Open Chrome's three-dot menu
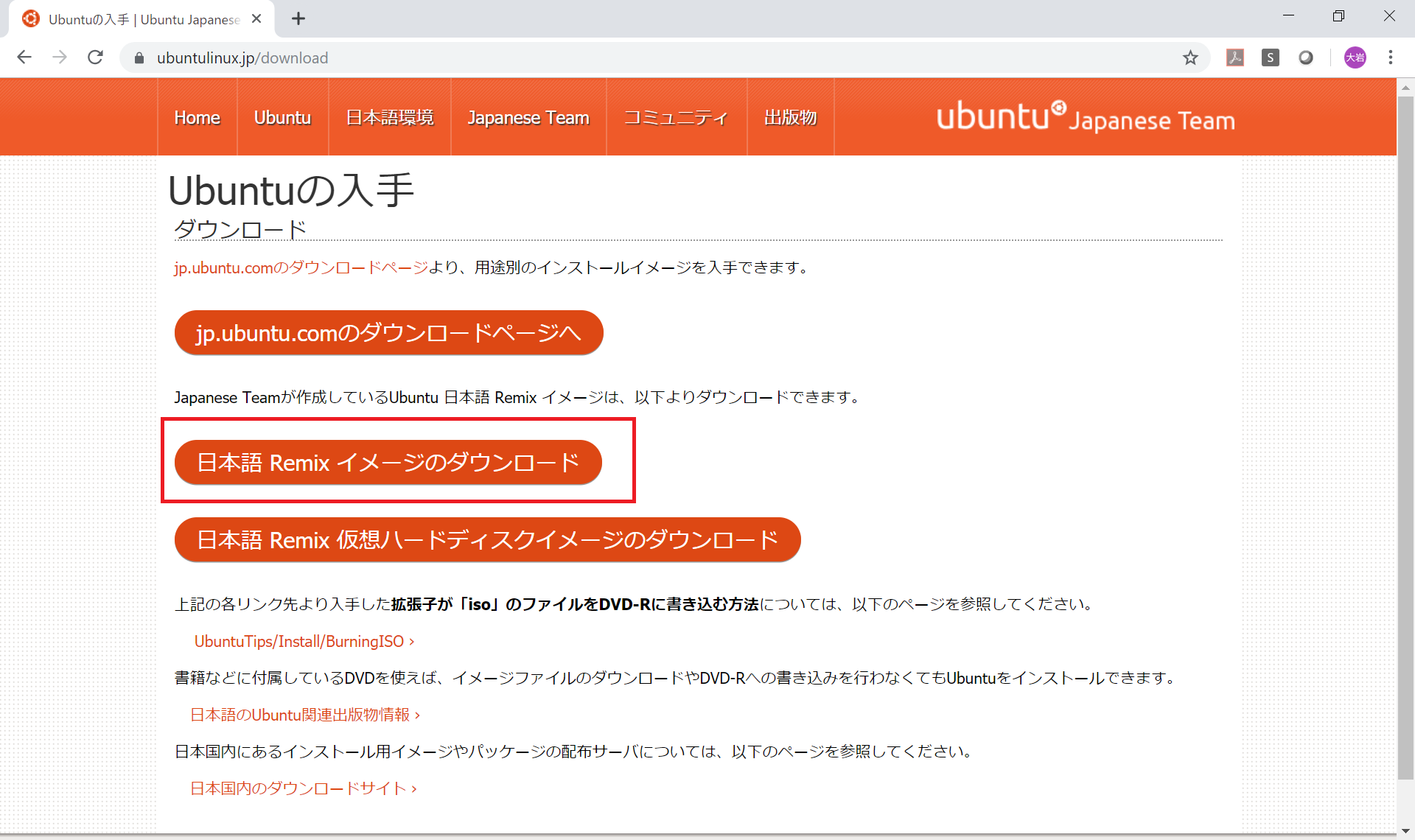Image resolution: width=1415 pixels, height=840 pixels. (1391, 57)
